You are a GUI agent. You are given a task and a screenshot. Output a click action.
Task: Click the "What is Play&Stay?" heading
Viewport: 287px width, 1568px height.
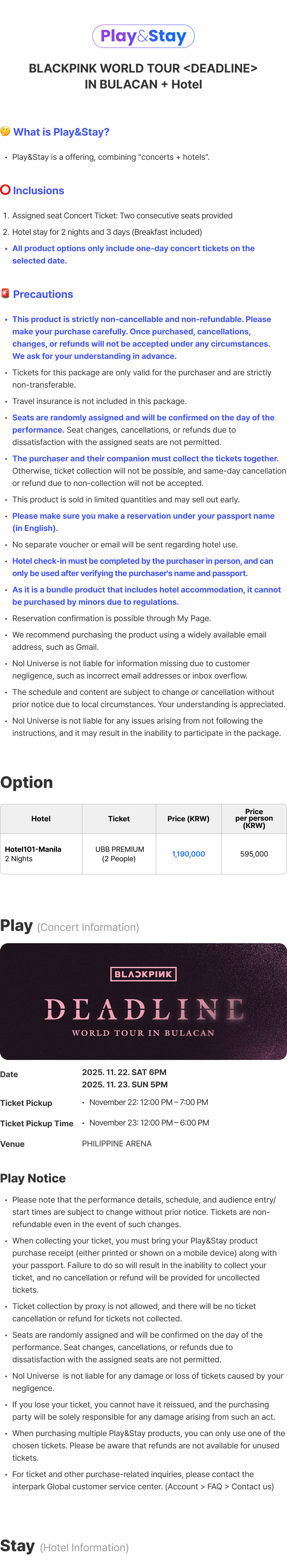[x=61, y=132]
